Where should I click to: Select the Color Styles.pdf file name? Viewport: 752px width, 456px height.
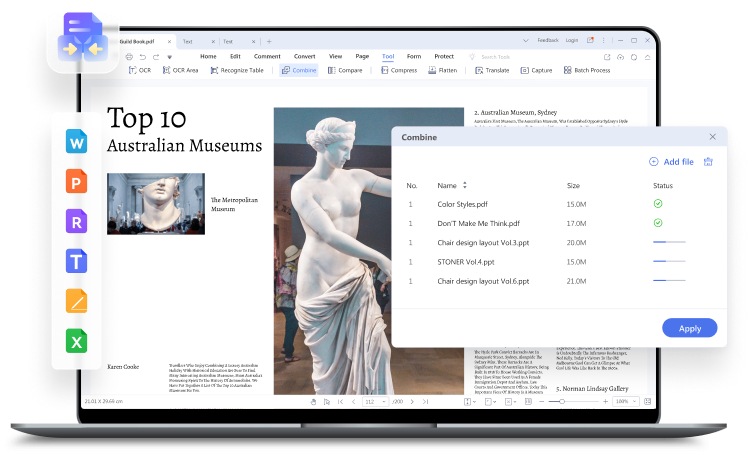point(462,204)
